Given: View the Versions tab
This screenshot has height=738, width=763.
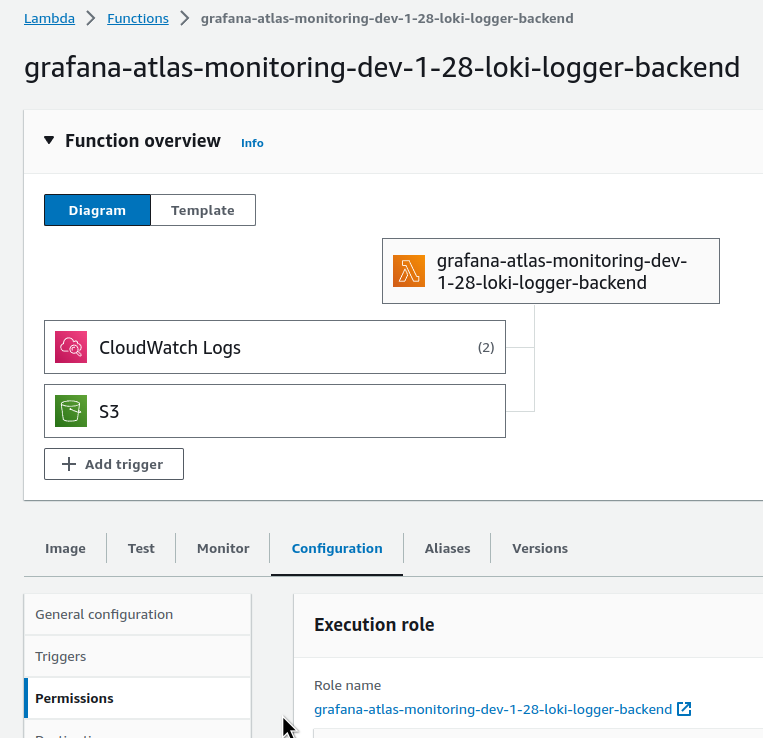Looking at the screenshot, I should click(540, 548).
